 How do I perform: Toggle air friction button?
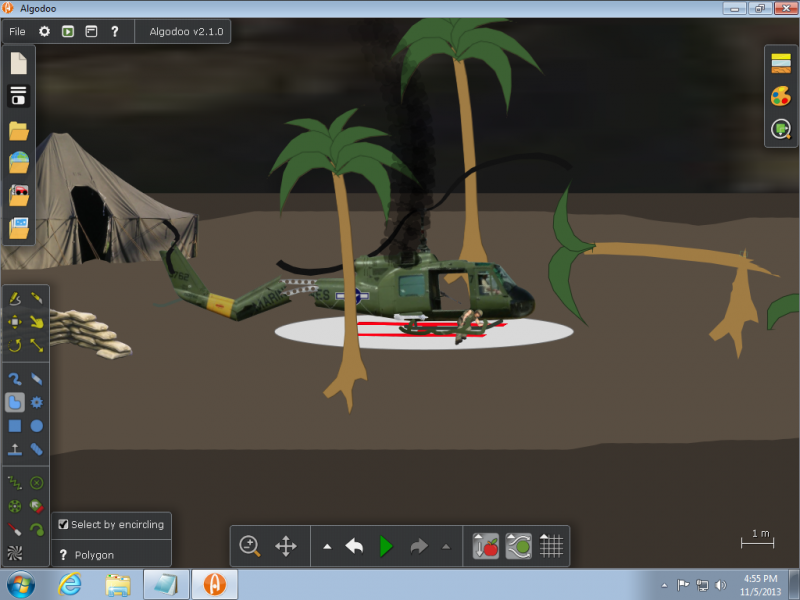tap(518, 546)
